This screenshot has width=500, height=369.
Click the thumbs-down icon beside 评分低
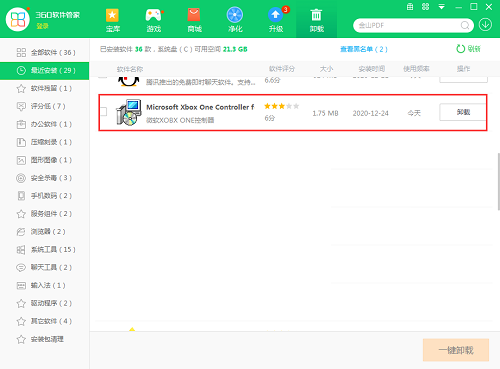tap(21, 106)
